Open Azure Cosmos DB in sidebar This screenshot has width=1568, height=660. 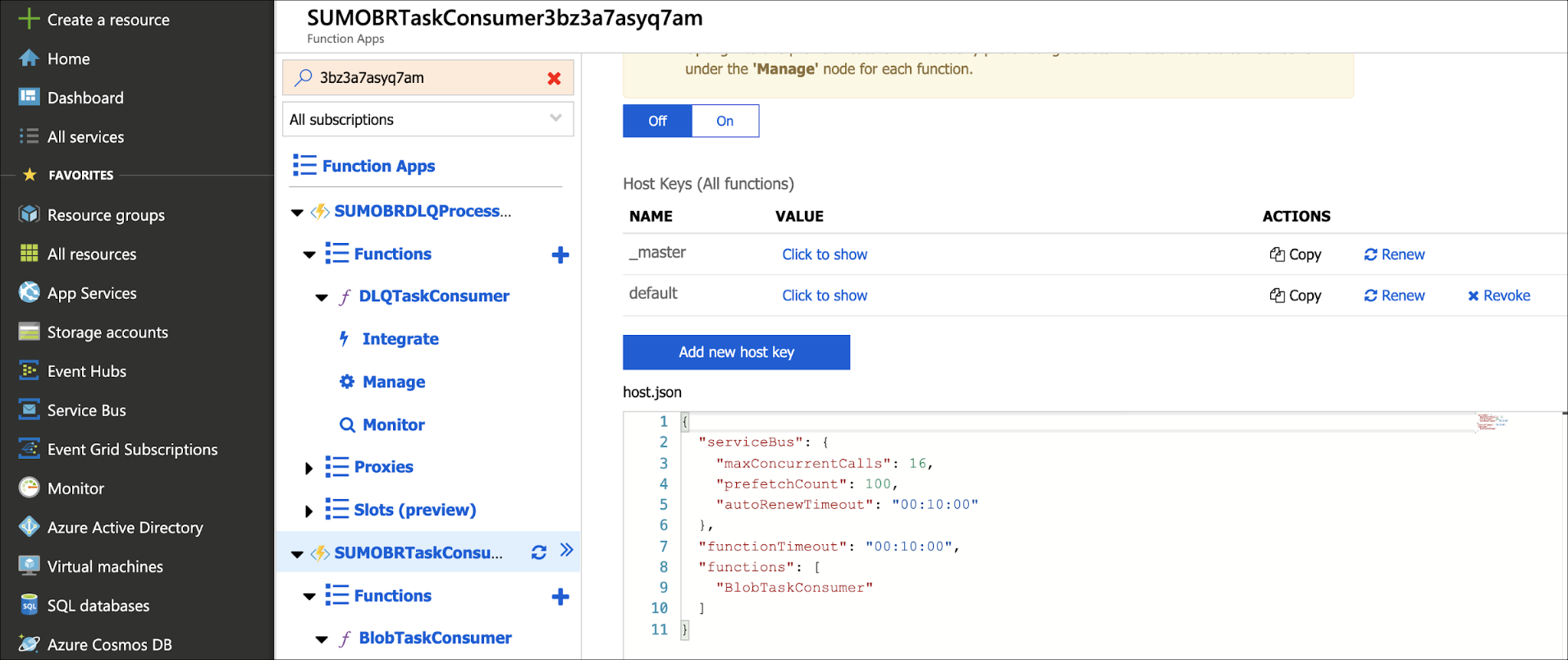click(109, 644)
